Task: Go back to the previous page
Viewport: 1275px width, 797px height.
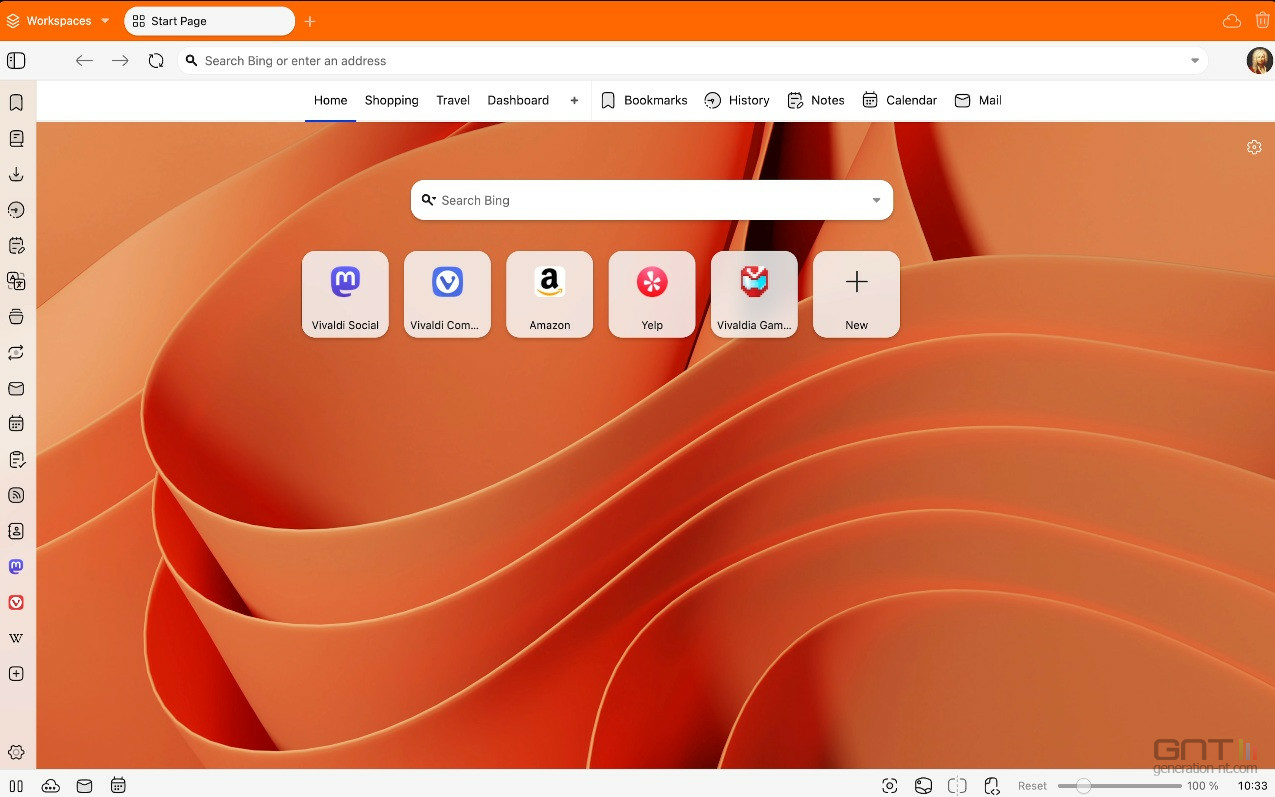Action: coord(85,61)
